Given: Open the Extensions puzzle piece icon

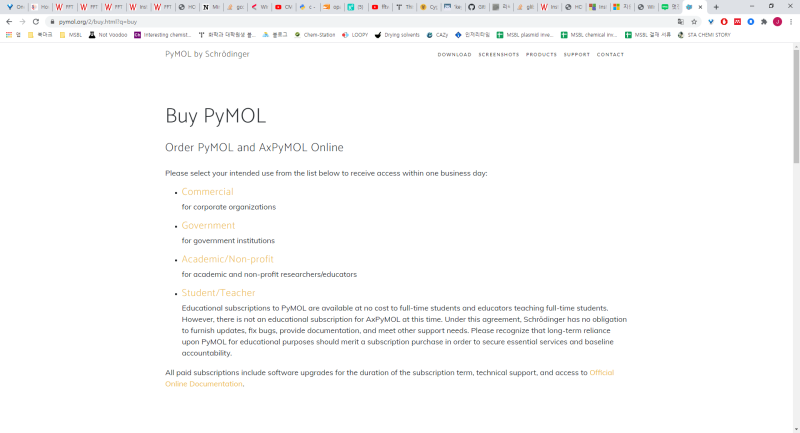Looking at the screenshot, I should pyautogui.click(x=764, y=22).
